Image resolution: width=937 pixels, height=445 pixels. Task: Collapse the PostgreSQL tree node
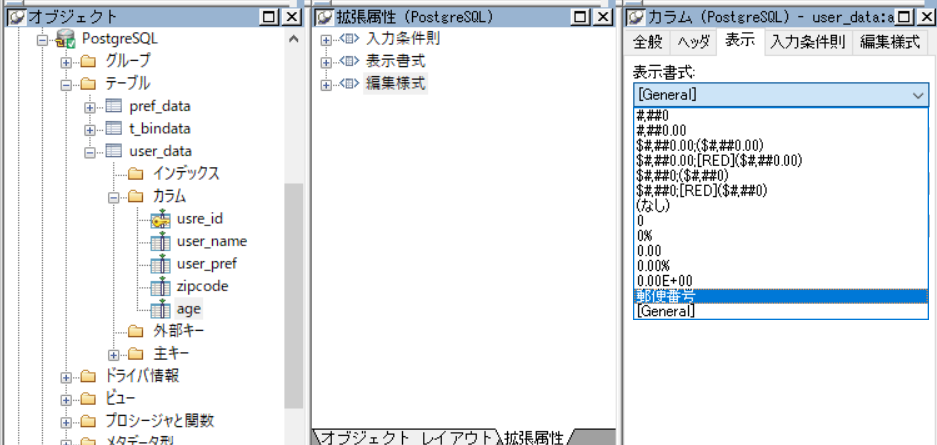[x=42, y=40]
